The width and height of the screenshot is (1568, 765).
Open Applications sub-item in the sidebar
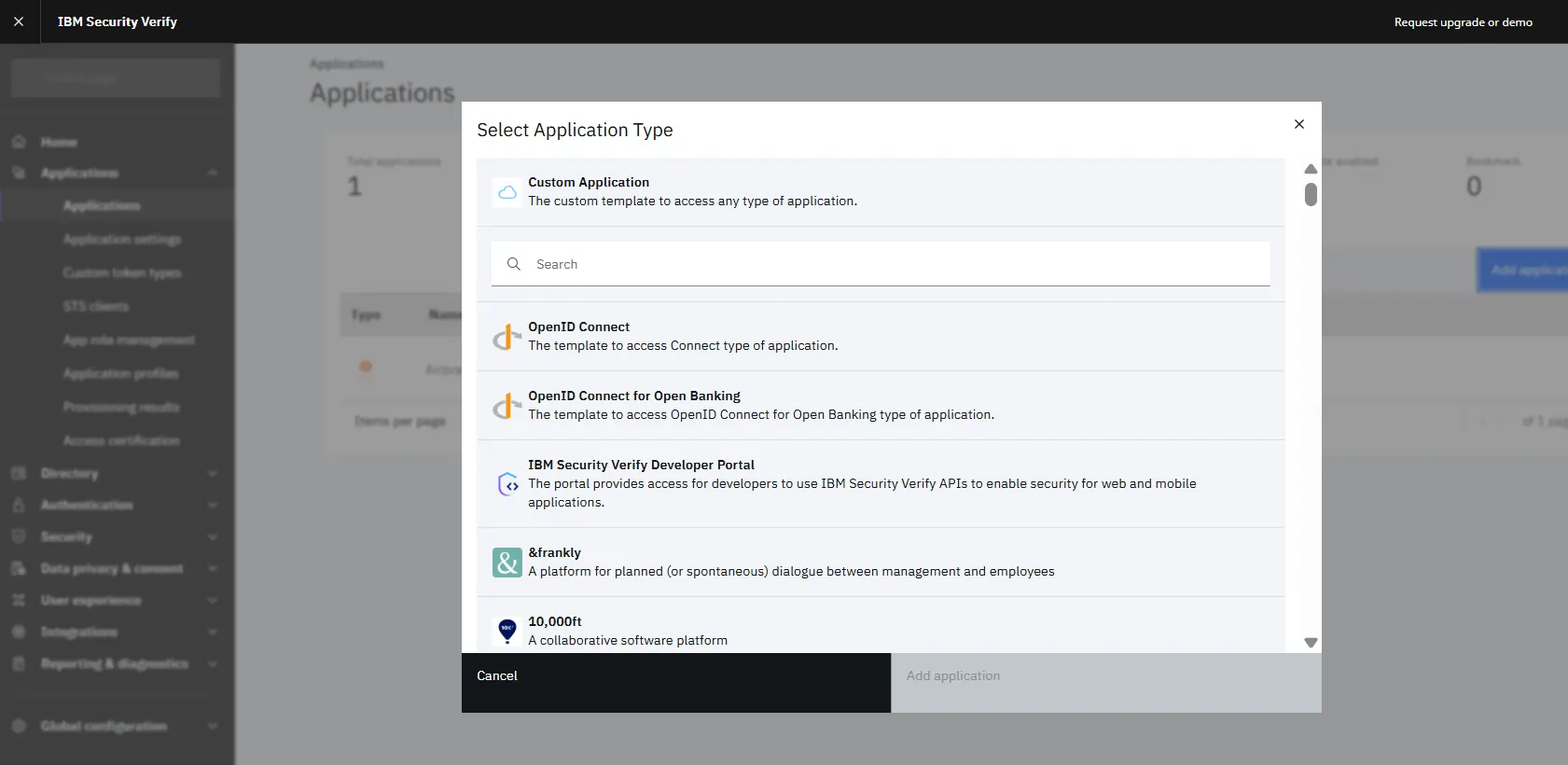117,205
